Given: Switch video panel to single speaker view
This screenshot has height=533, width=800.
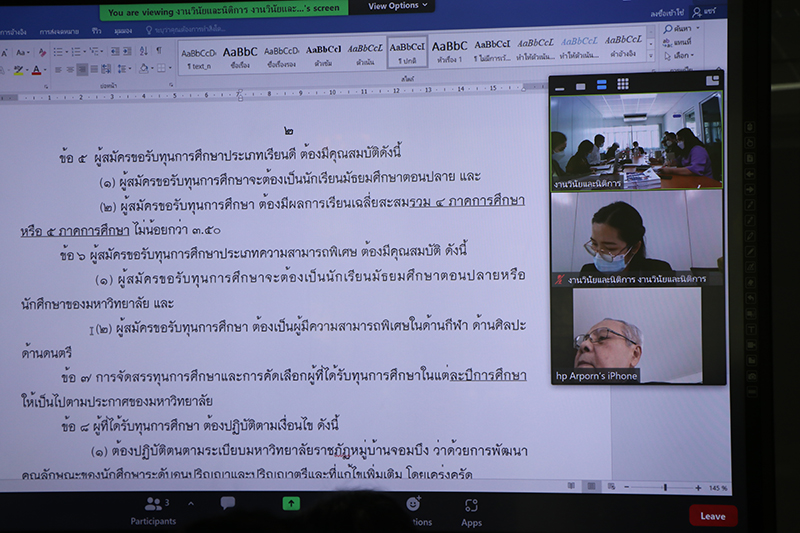Looking at the screenshot, I should 580,86.
